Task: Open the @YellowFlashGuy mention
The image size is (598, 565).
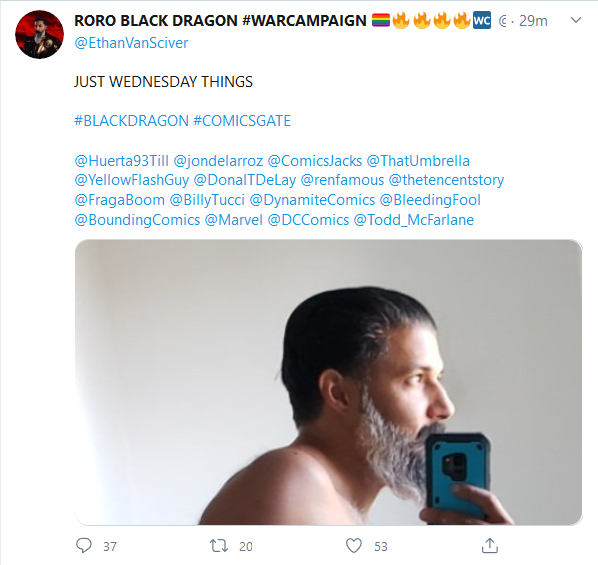Action: tap(132, 180)
